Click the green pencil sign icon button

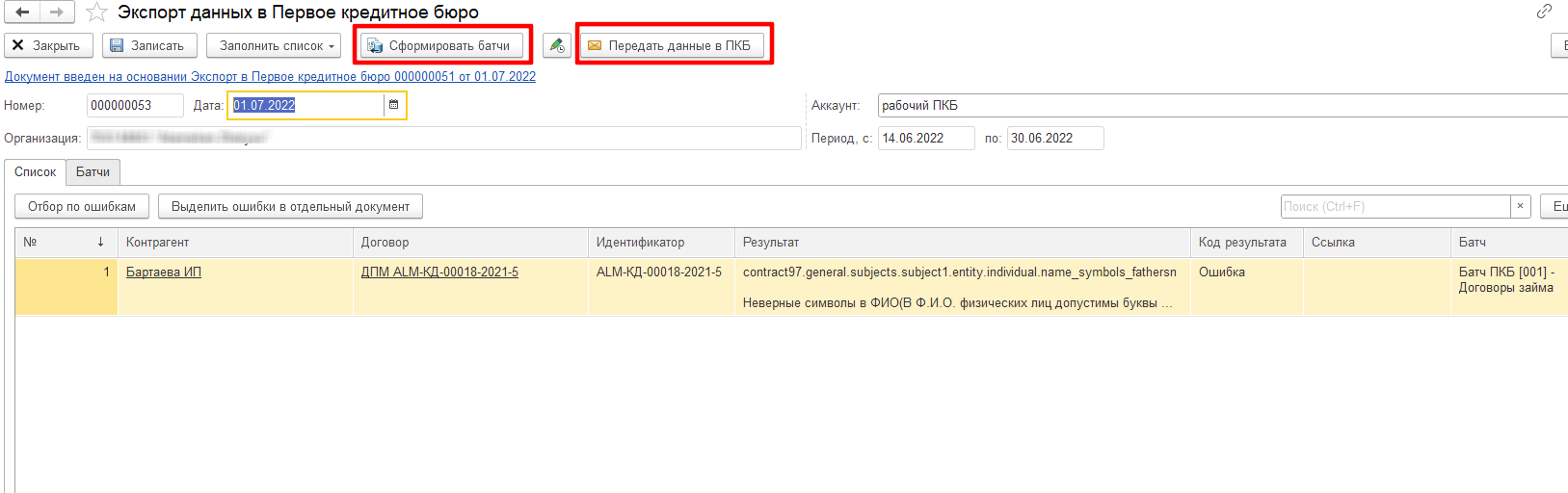pos(557,45)
